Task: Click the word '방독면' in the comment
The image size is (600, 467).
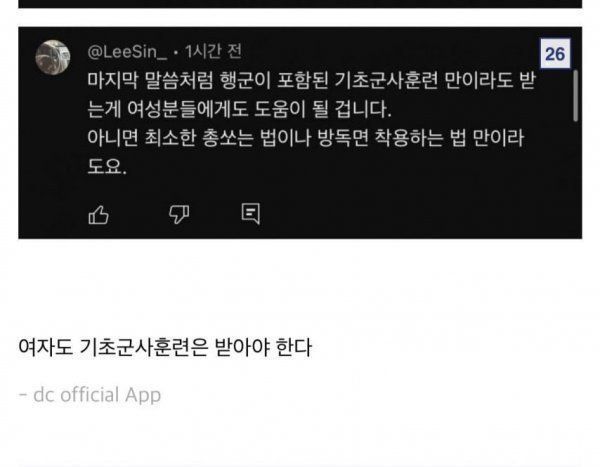Action: (x=343, y=138)
